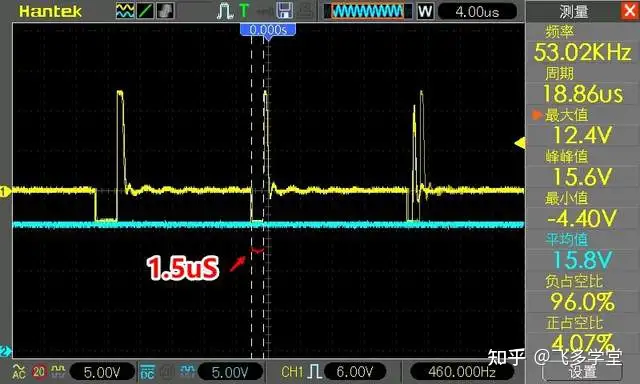Click the floppy disk save icon

click(x=284, y=11)
